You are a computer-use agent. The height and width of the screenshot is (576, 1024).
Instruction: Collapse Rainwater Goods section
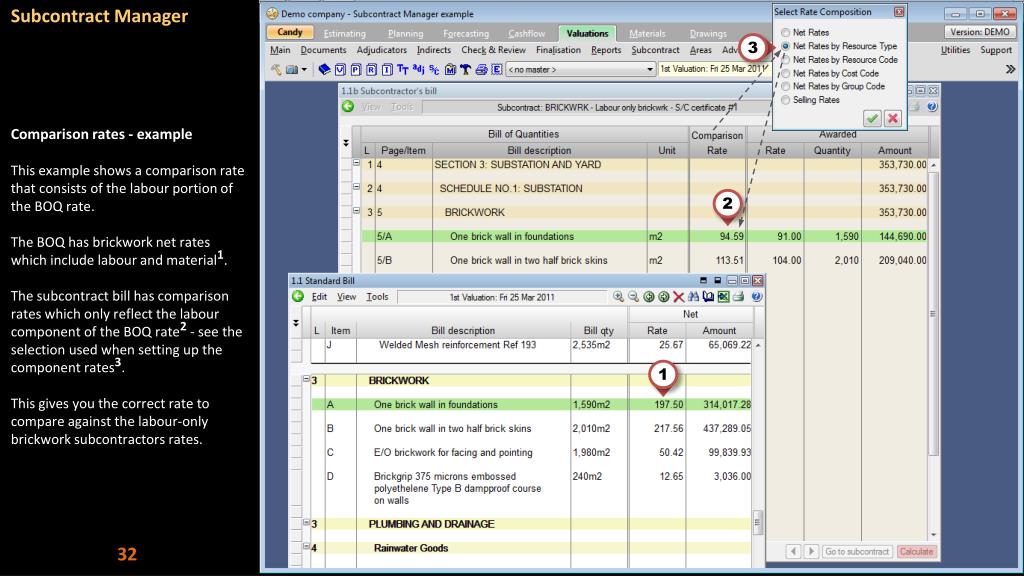tap(306, 546)
